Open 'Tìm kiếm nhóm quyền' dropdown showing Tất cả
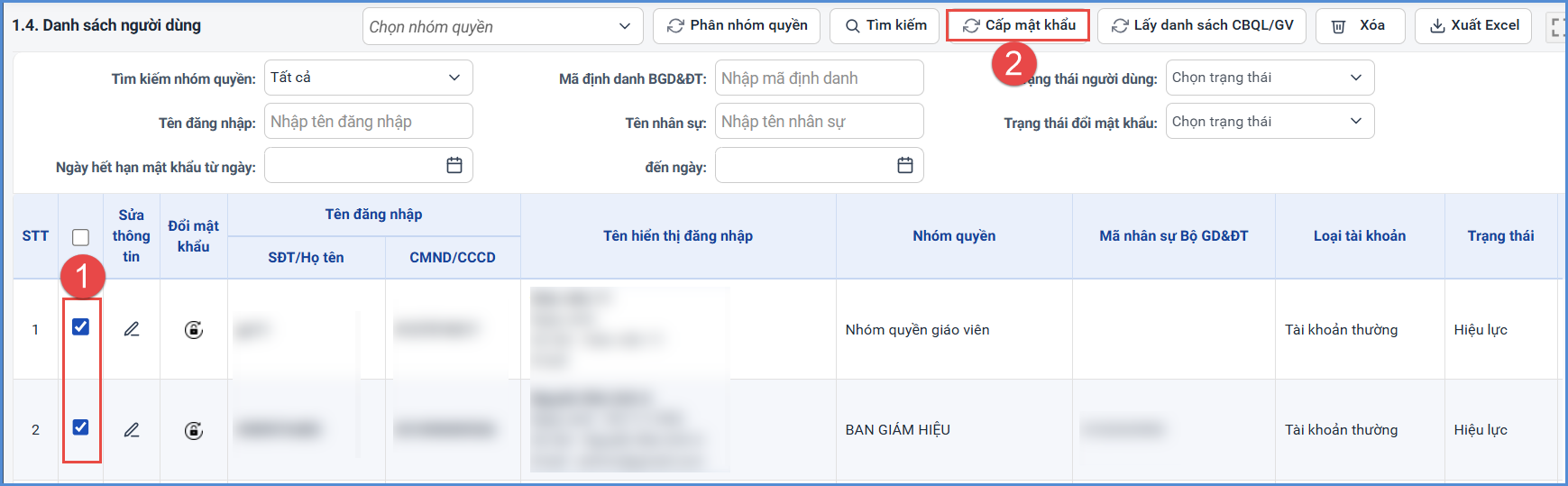This screenshot has width=1568, height=486. coord(369,78)
